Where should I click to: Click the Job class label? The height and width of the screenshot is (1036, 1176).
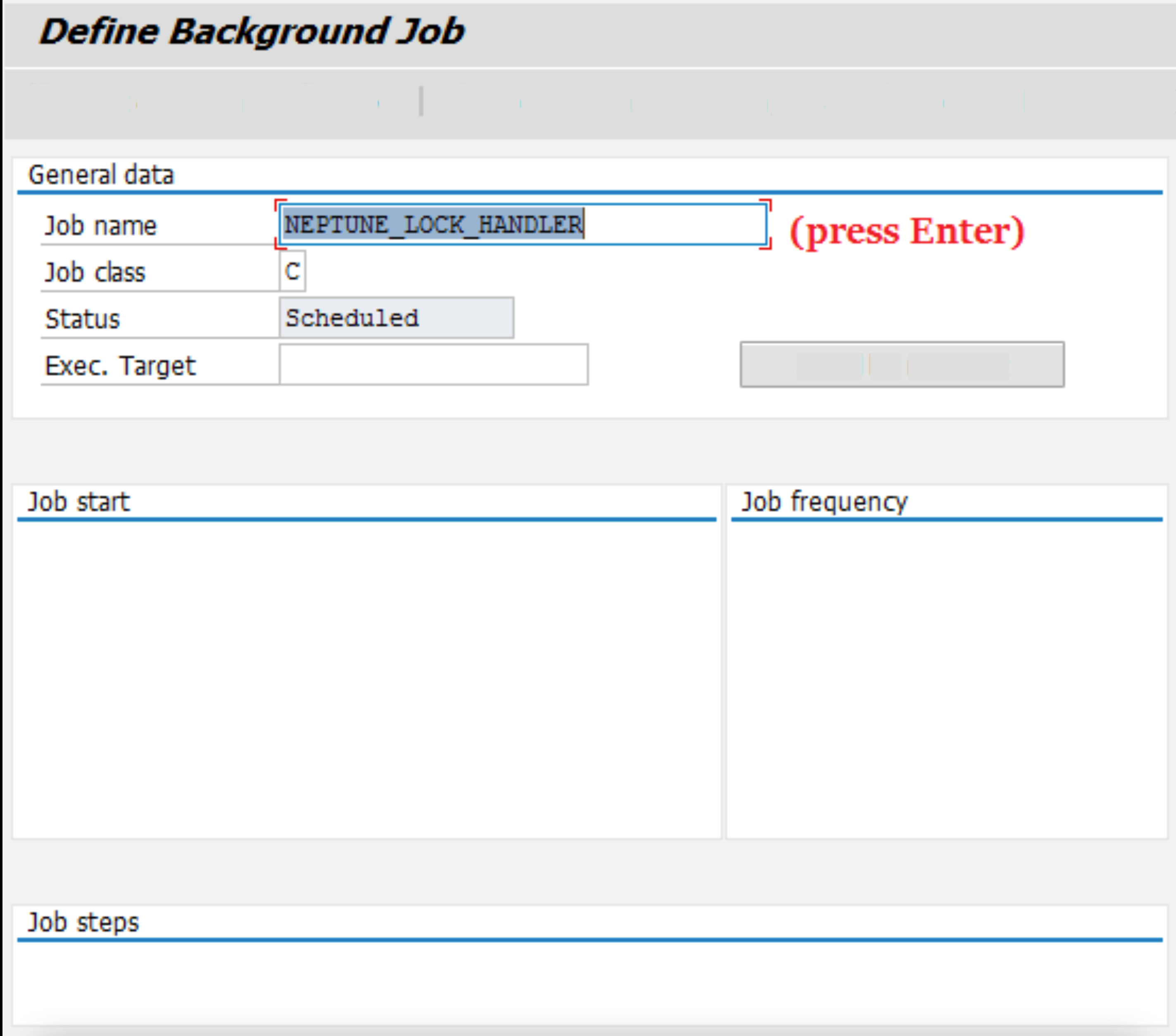point(95,271)
